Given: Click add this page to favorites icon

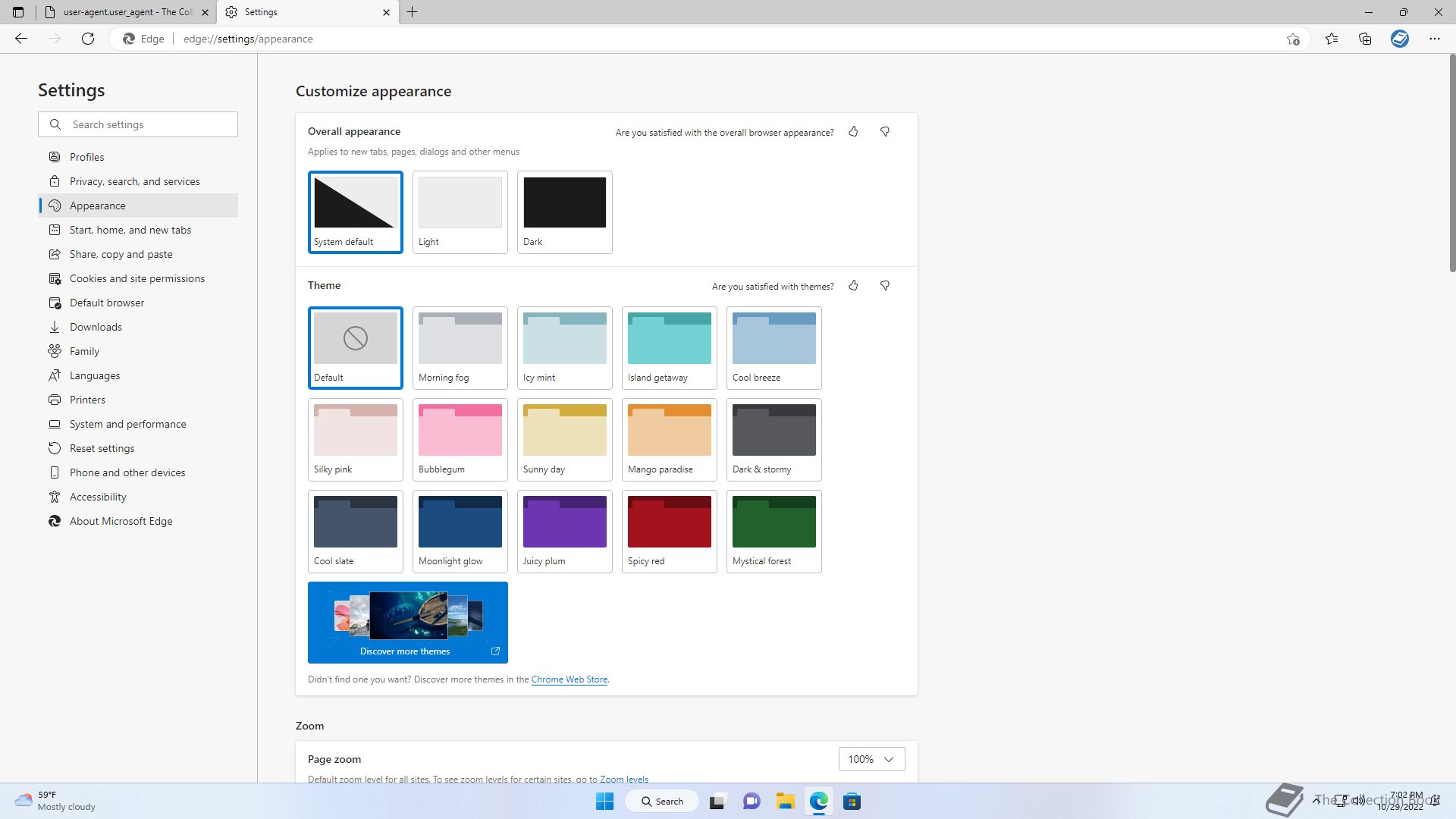Looking at the screenshot, I should point(1293,39).
